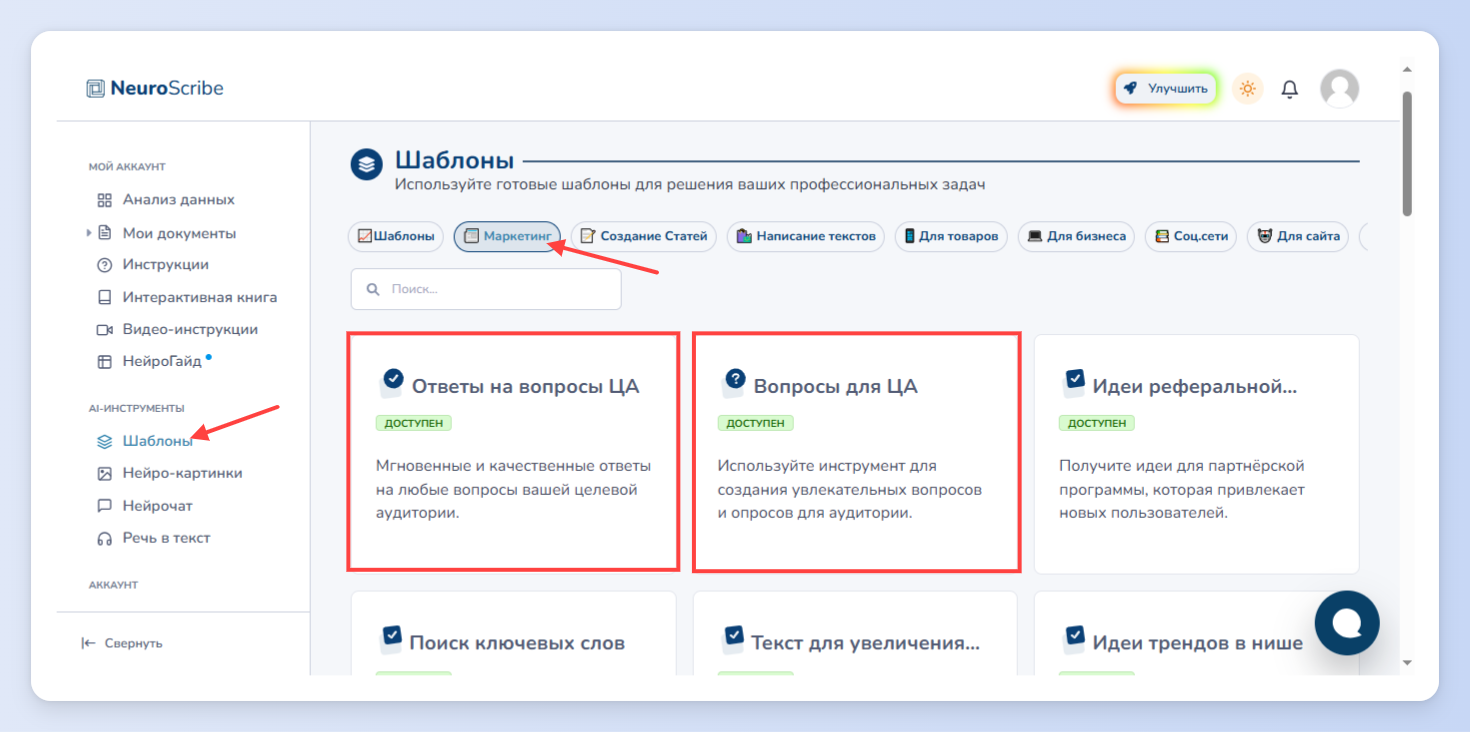Switch to Создание Статей tab

pyautogui.click(x=643, y=237)
